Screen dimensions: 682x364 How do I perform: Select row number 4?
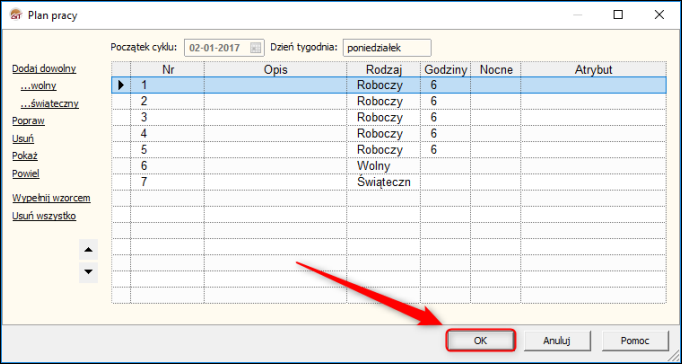388,133
